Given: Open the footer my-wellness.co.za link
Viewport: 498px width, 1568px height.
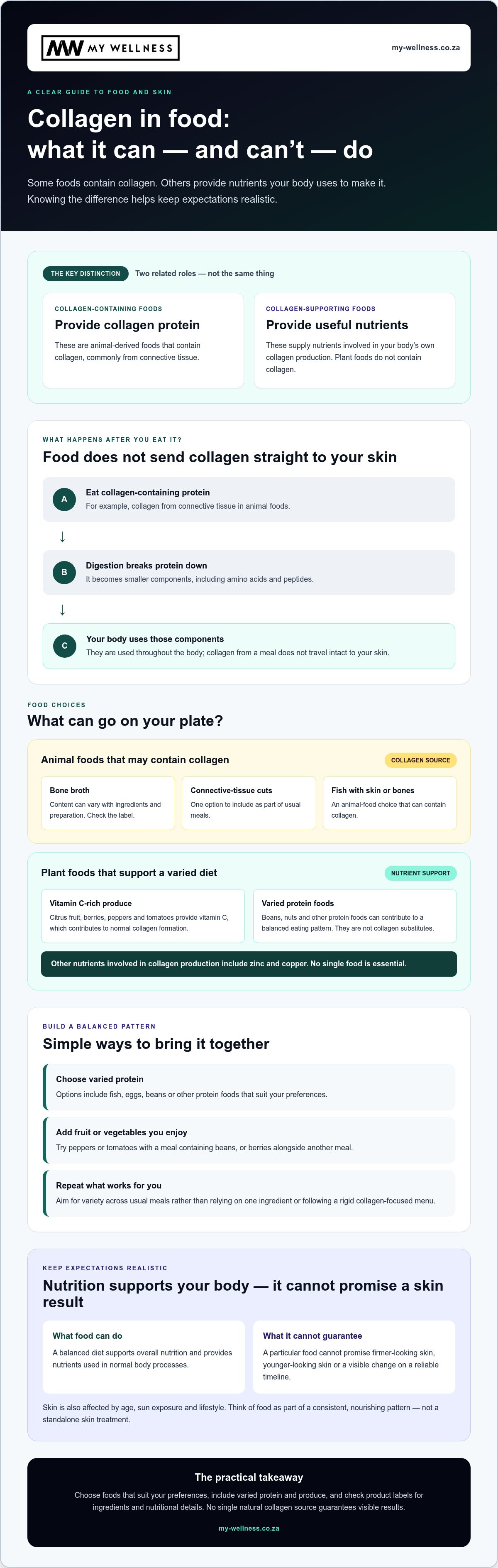Looking at the screenshot, I should pyautogui.click(x=249, y=1529).
